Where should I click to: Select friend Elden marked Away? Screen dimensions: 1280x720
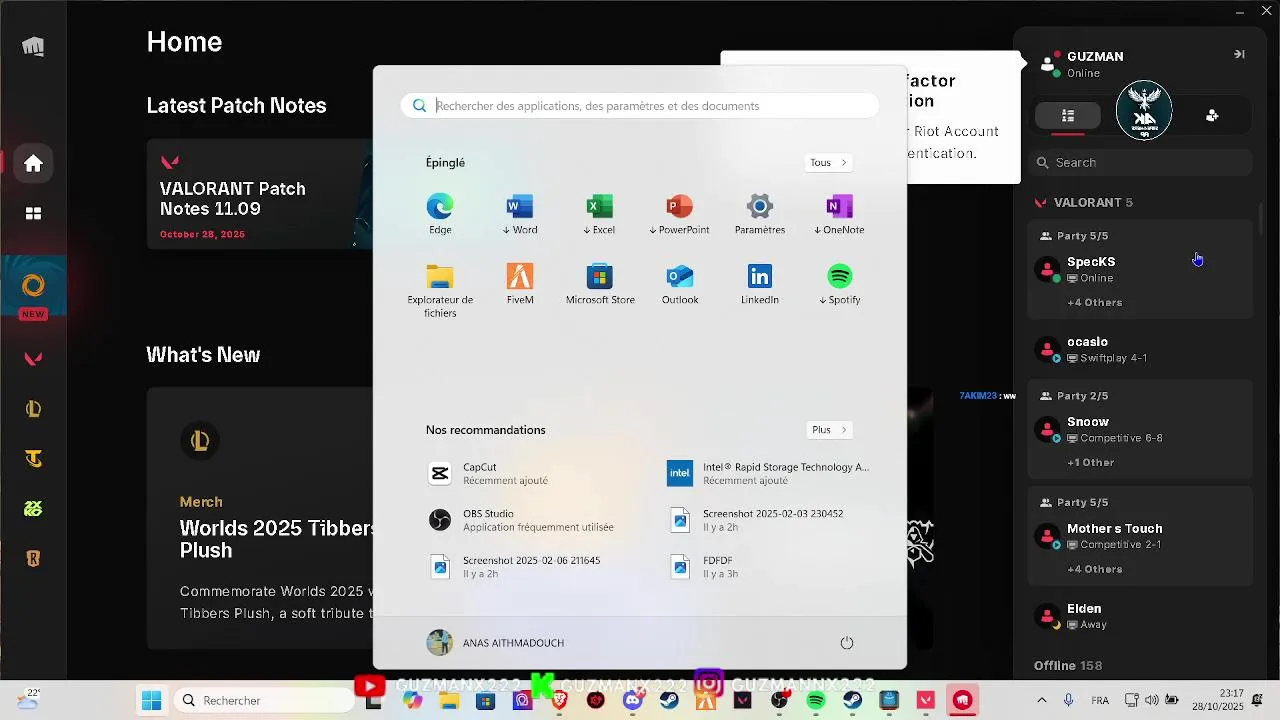click(x=1141, y=616)
